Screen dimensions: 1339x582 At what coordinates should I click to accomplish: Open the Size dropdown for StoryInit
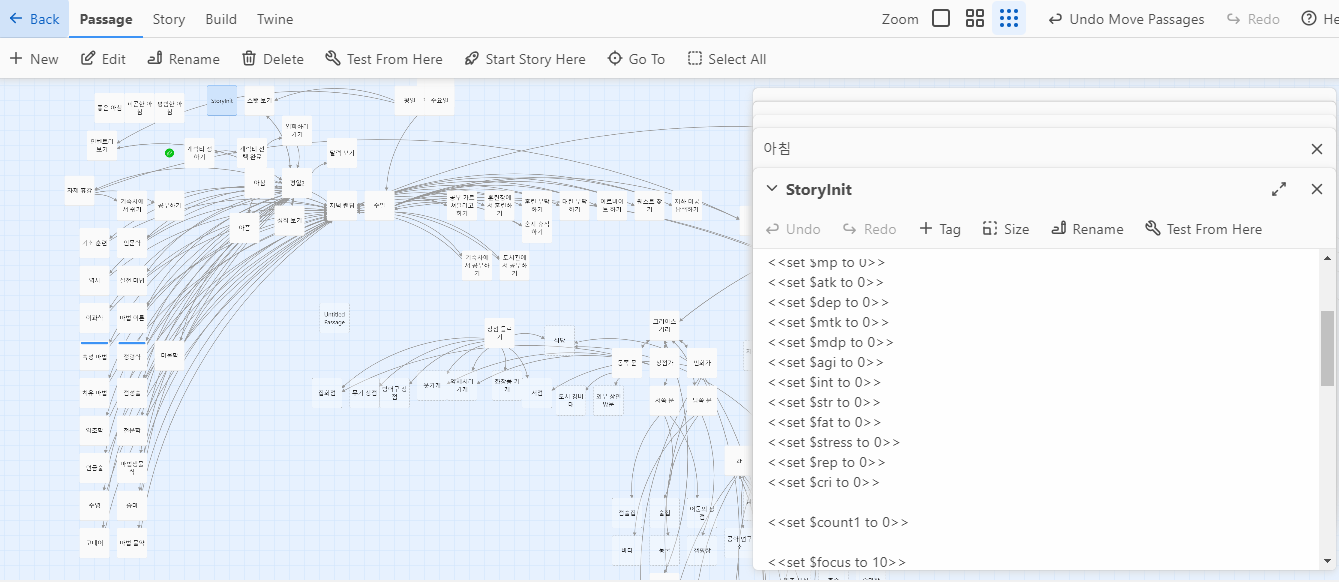tap(1006, 229)
